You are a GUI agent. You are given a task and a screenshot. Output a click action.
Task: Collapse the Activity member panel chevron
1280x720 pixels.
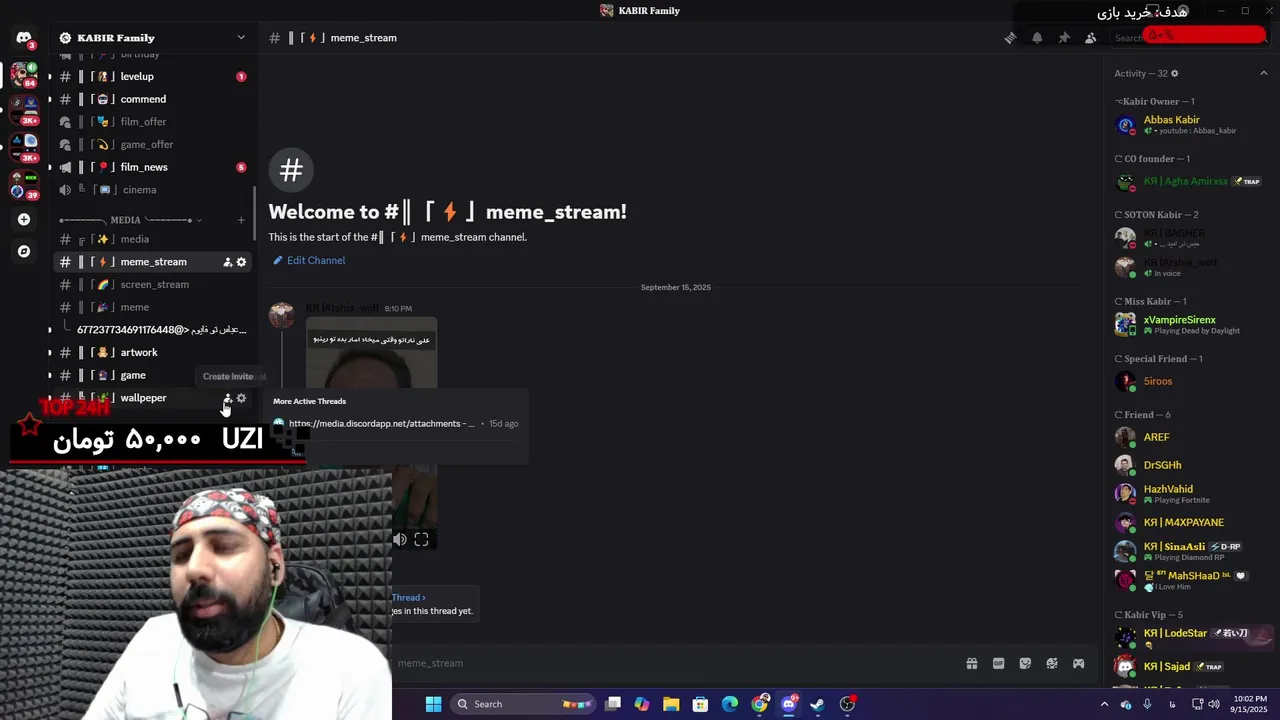(x=1264, y=73)
